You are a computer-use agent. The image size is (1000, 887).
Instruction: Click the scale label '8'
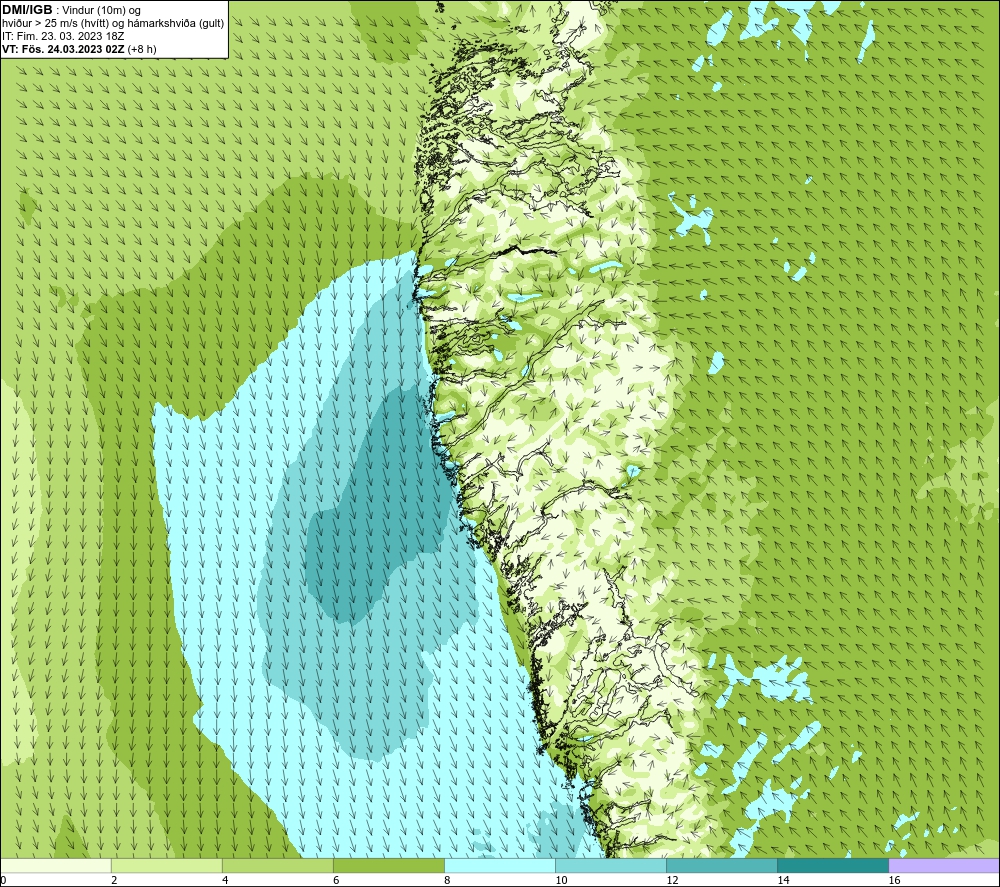447,880
